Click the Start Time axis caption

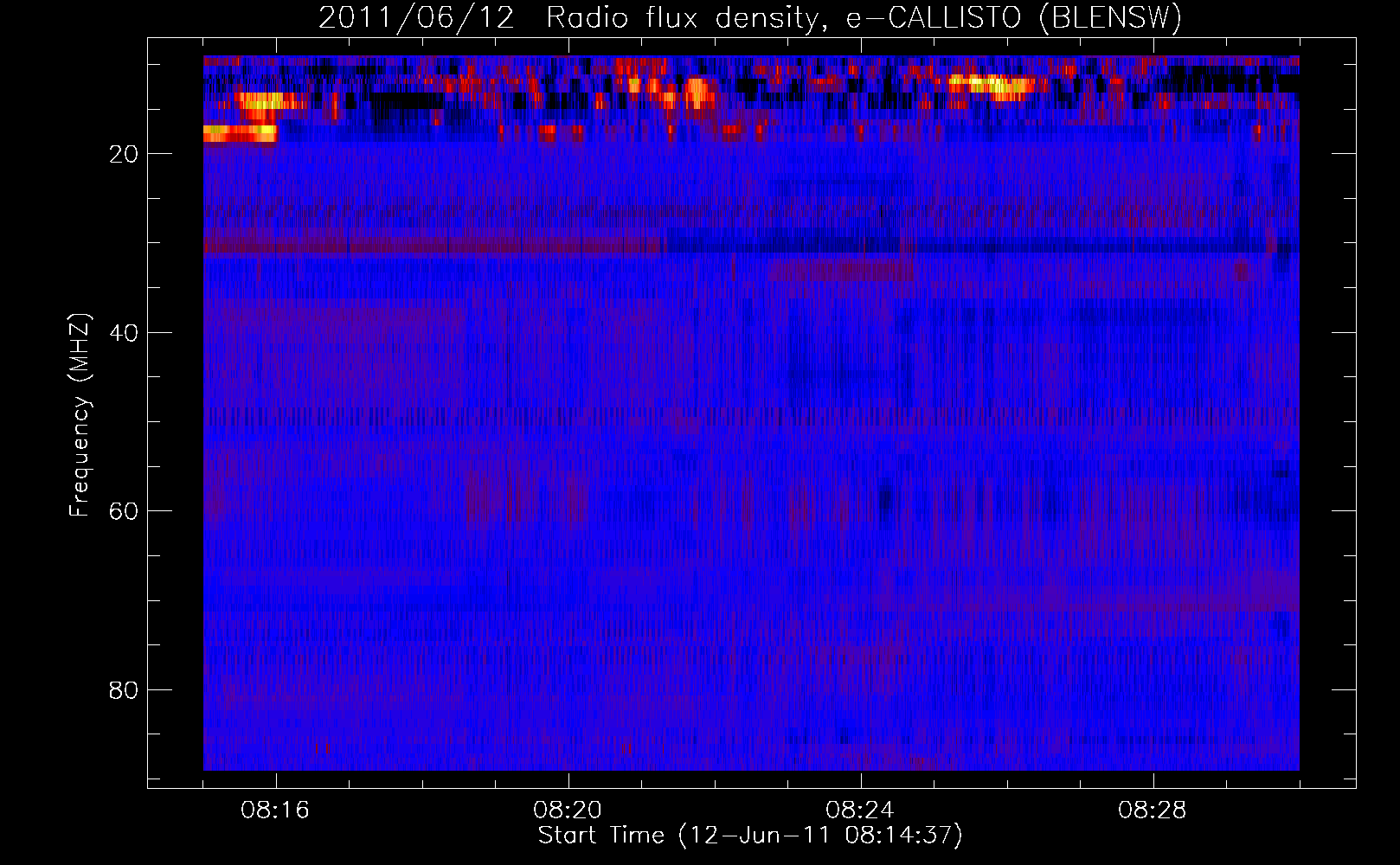(x=750, y=836)
